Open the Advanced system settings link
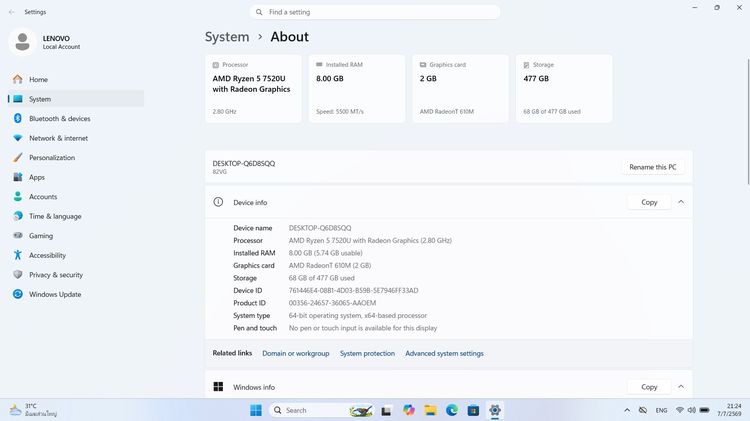This screenshot has width=750, height=421. click(444, 354)
